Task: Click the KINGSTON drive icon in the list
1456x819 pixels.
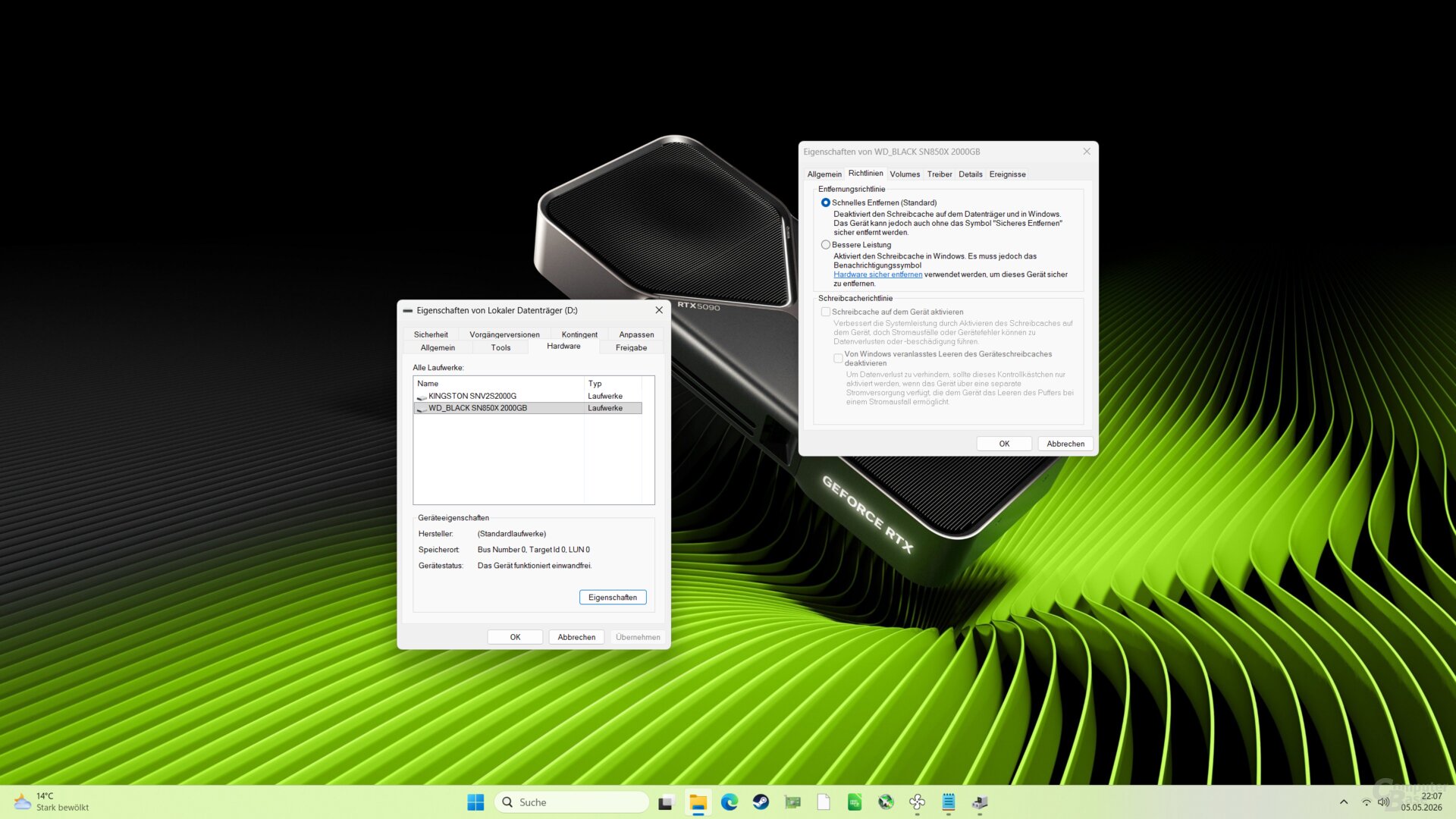Action: click(422, 397)
